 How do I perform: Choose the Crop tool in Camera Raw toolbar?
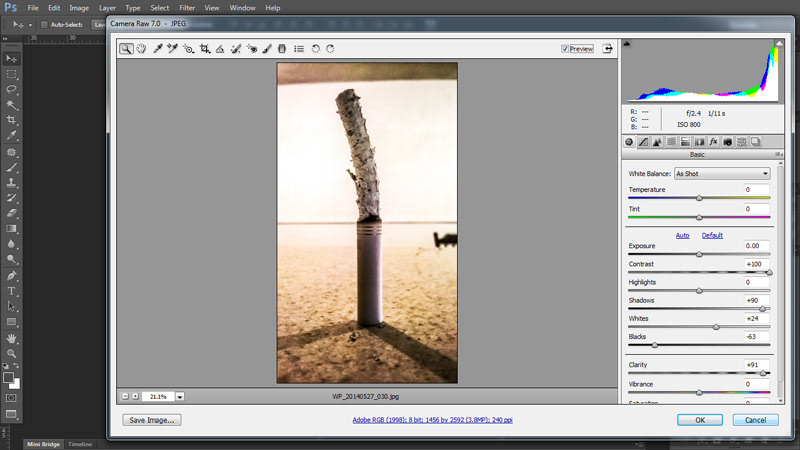coord(205,48)
